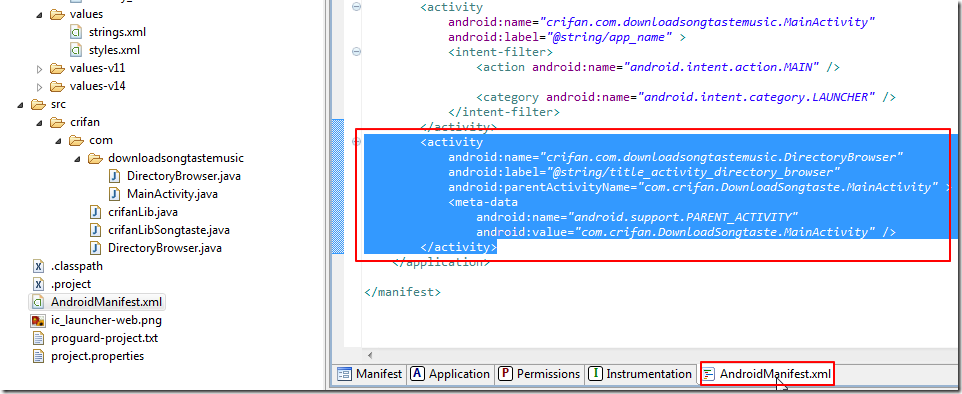Open crifanLib.java file

click(x=143, y=212)
